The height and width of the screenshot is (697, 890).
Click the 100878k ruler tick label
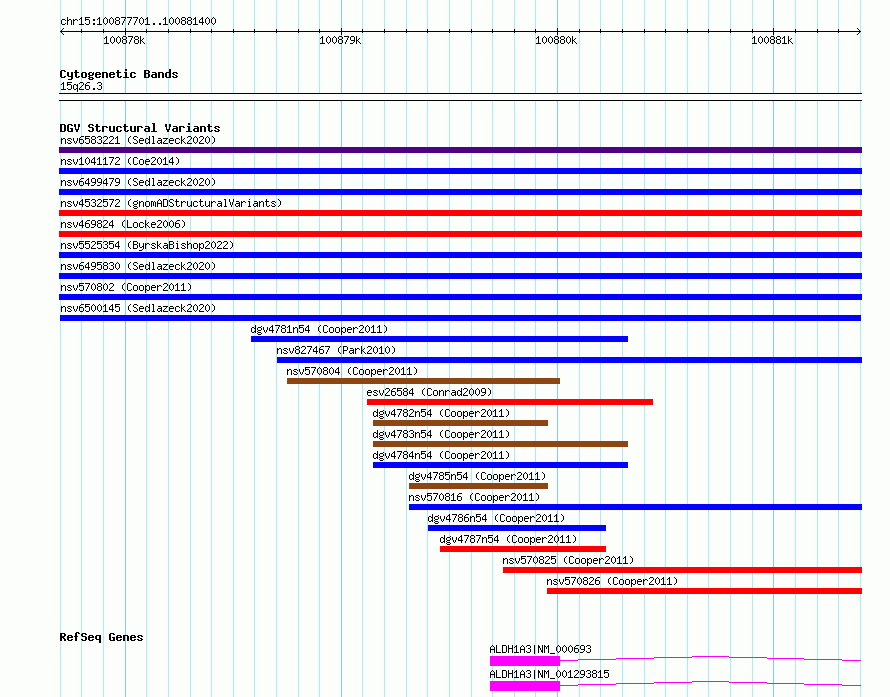coord(124,41)
